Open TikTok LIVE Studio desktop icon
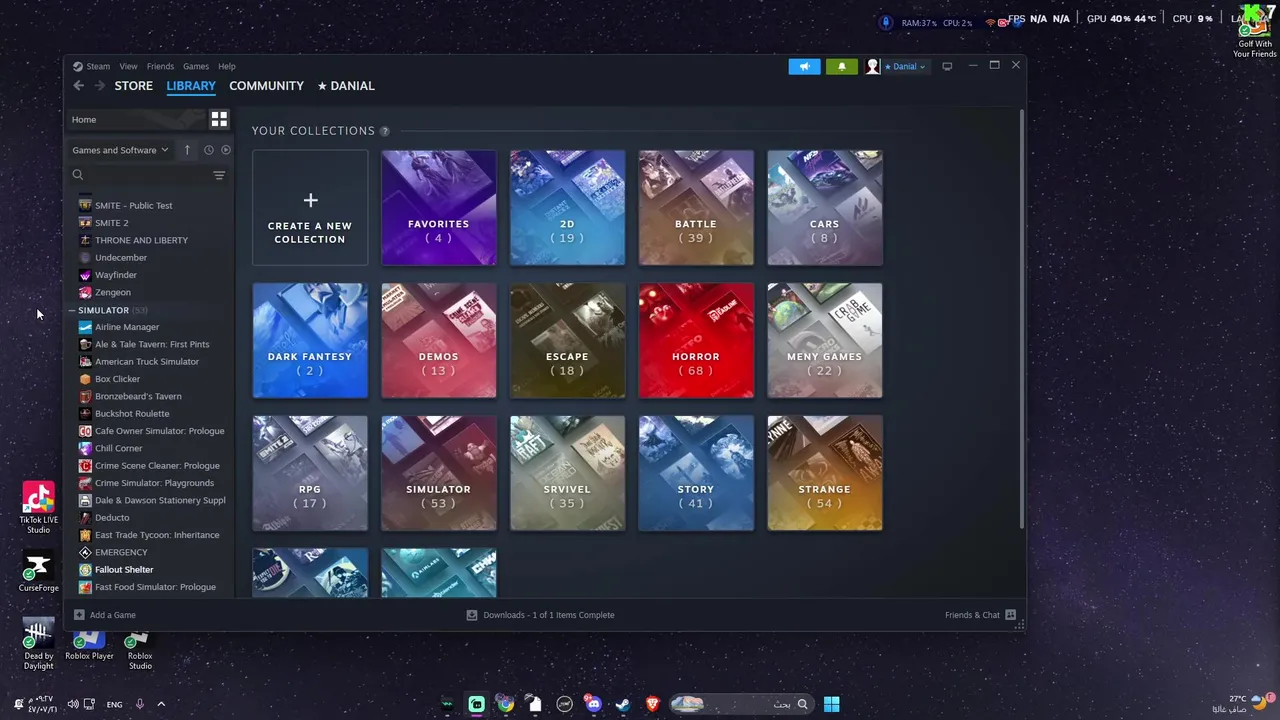The width and height of the screenshot is (1280, 720). 38,508
